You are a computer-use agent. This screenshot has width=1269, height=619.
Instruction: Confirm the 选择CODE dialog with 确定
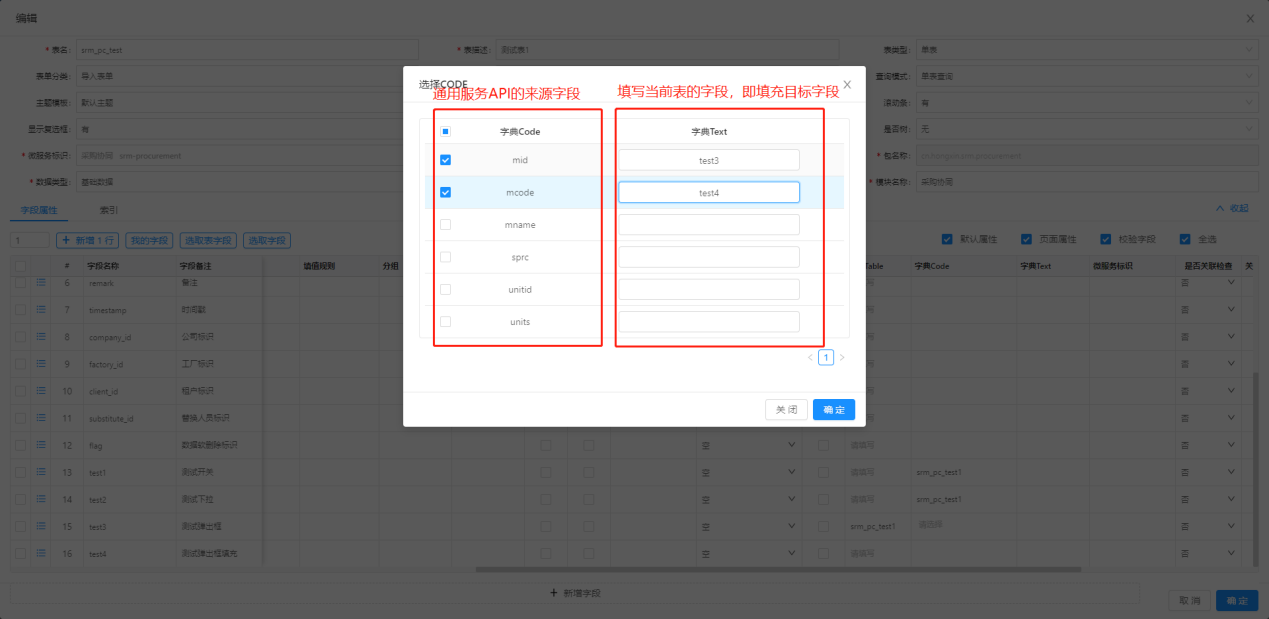[x=834, y=410]
